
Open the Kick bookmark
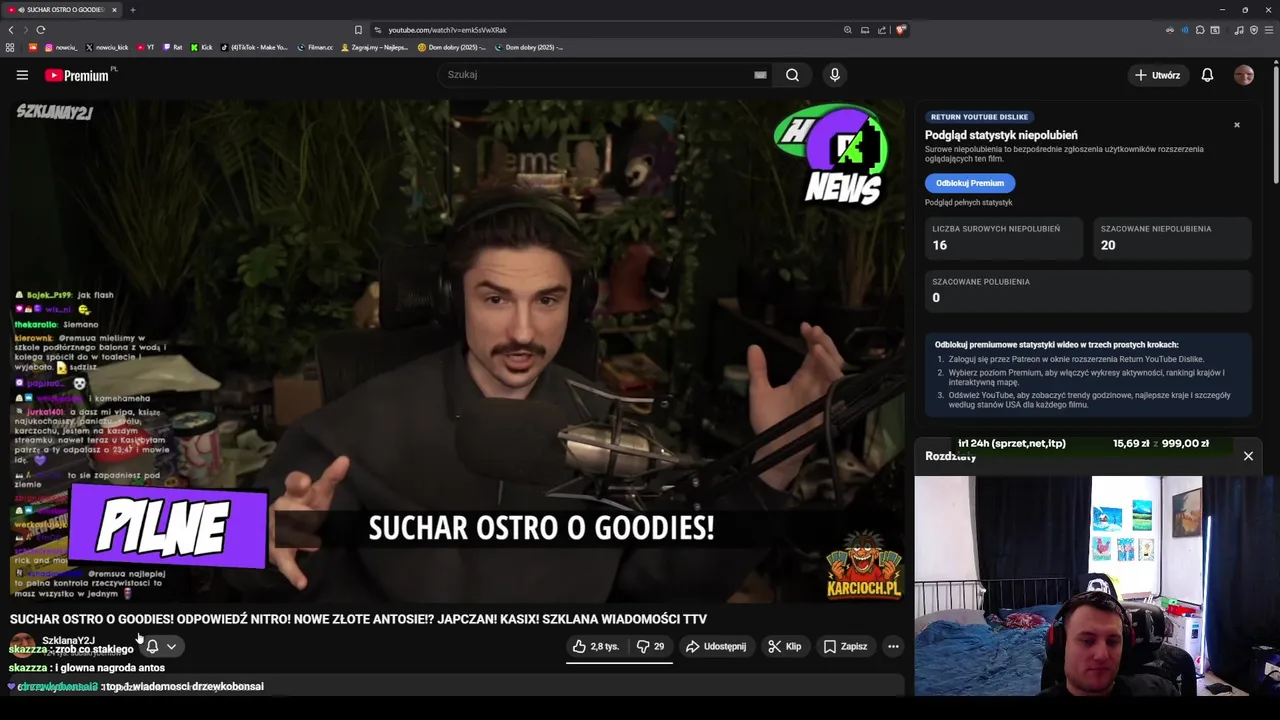pyautogui.click(x=201, y=47)
